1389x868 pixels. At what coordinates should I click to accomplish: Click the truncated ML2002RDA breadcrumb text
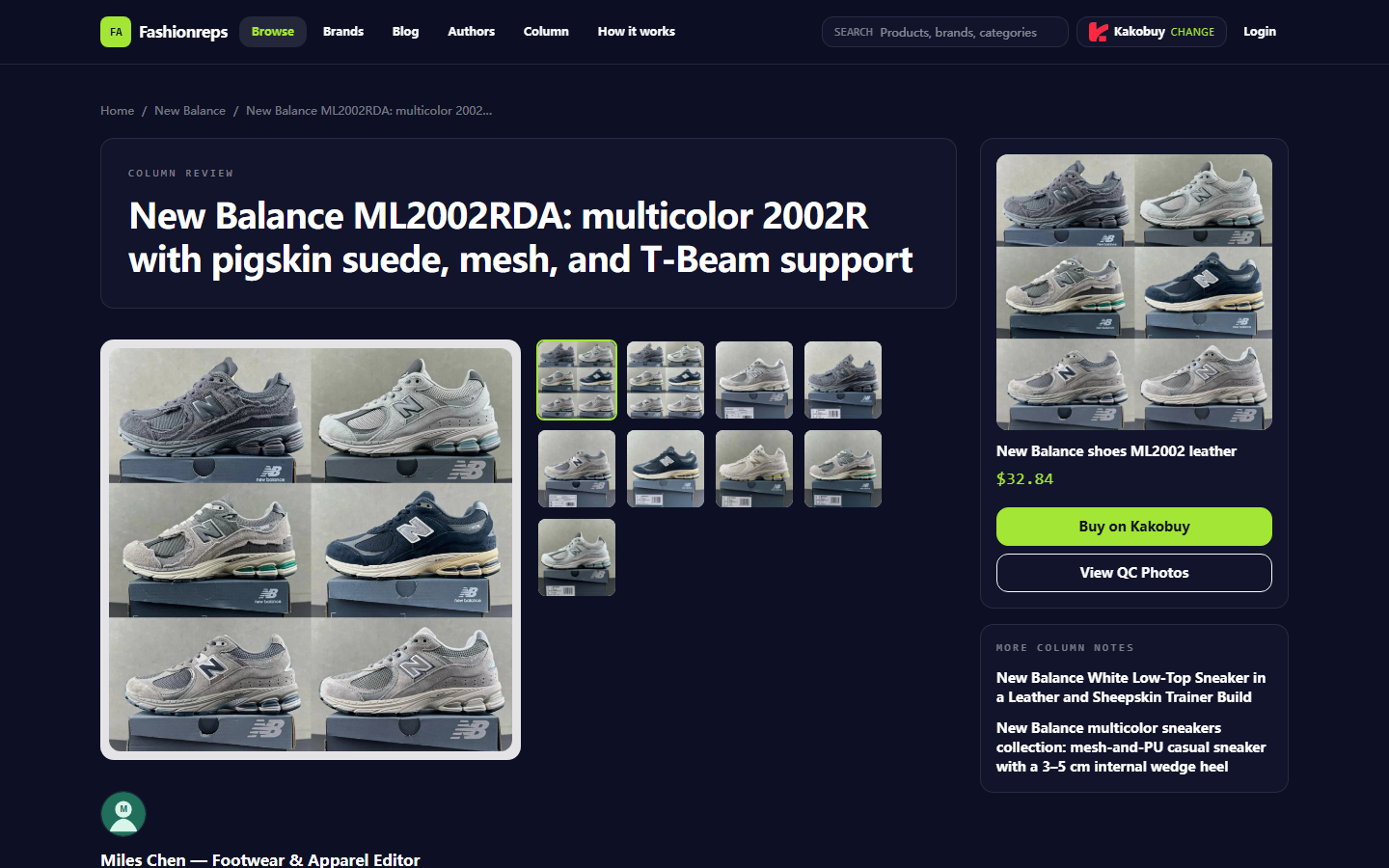368,111
